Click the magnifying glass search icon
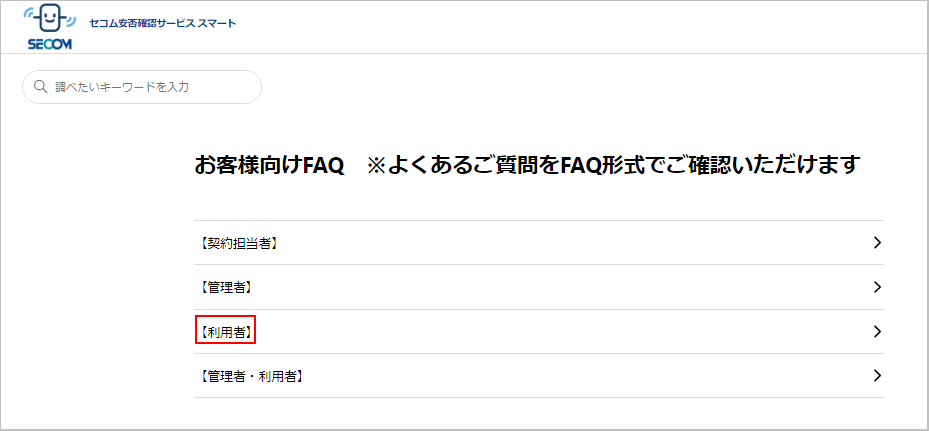This screenshot has width=929, height=431. click(40, 87)
